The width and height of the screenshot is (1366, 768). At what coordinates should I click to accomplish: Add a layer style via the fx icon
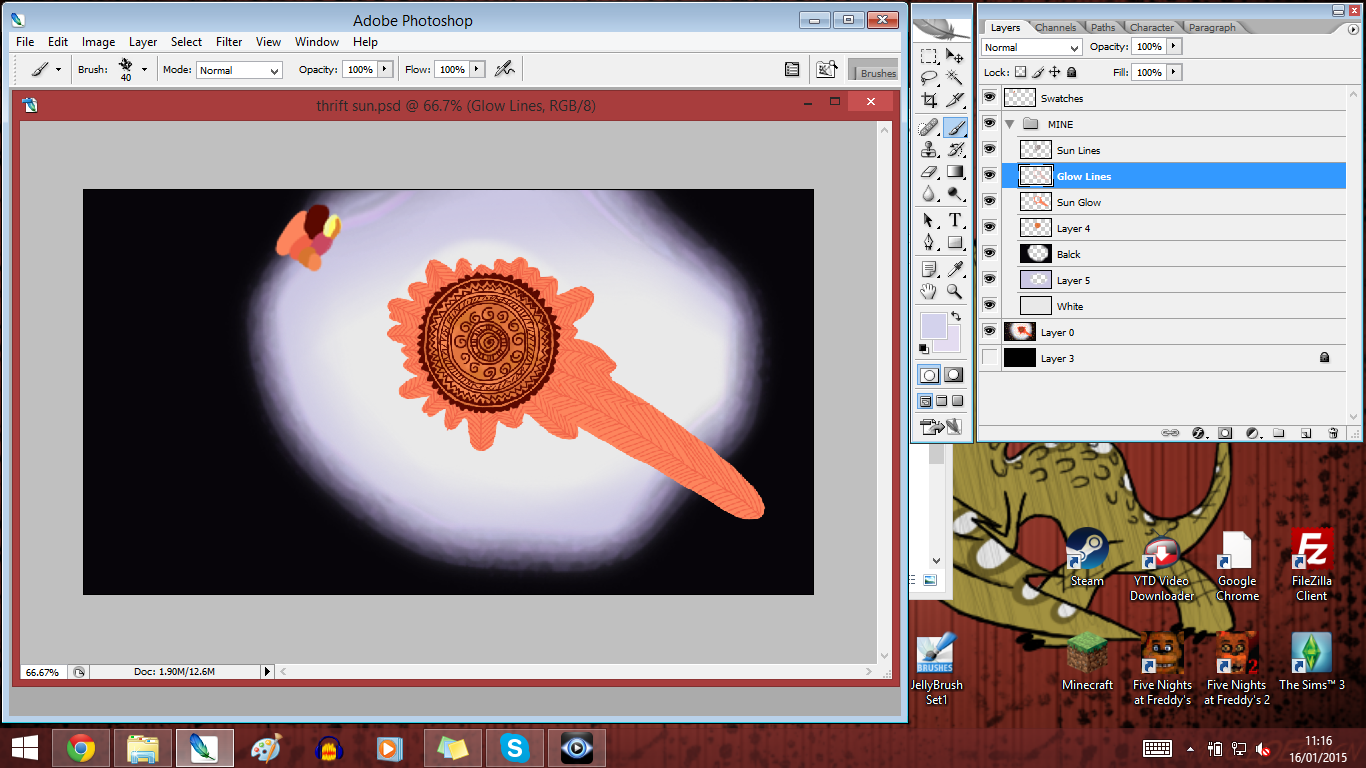pyautogui.click(x=1198, y=432)
